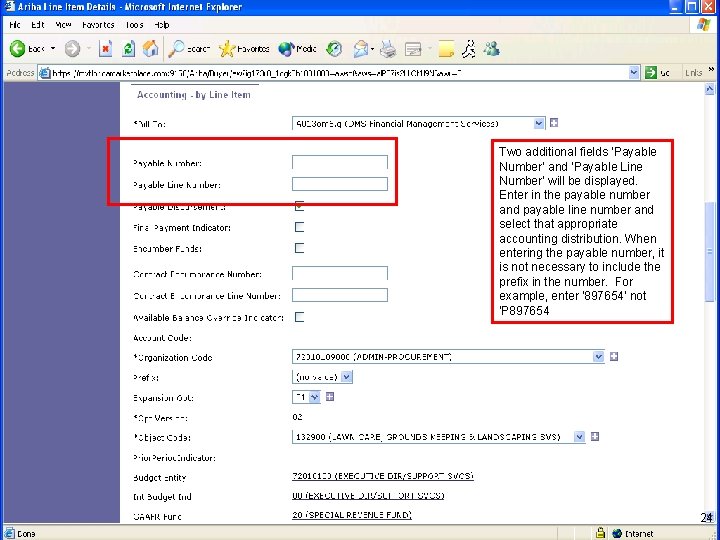
Task: Expand the Links toolbar chevron
Action: pos(711,70)
